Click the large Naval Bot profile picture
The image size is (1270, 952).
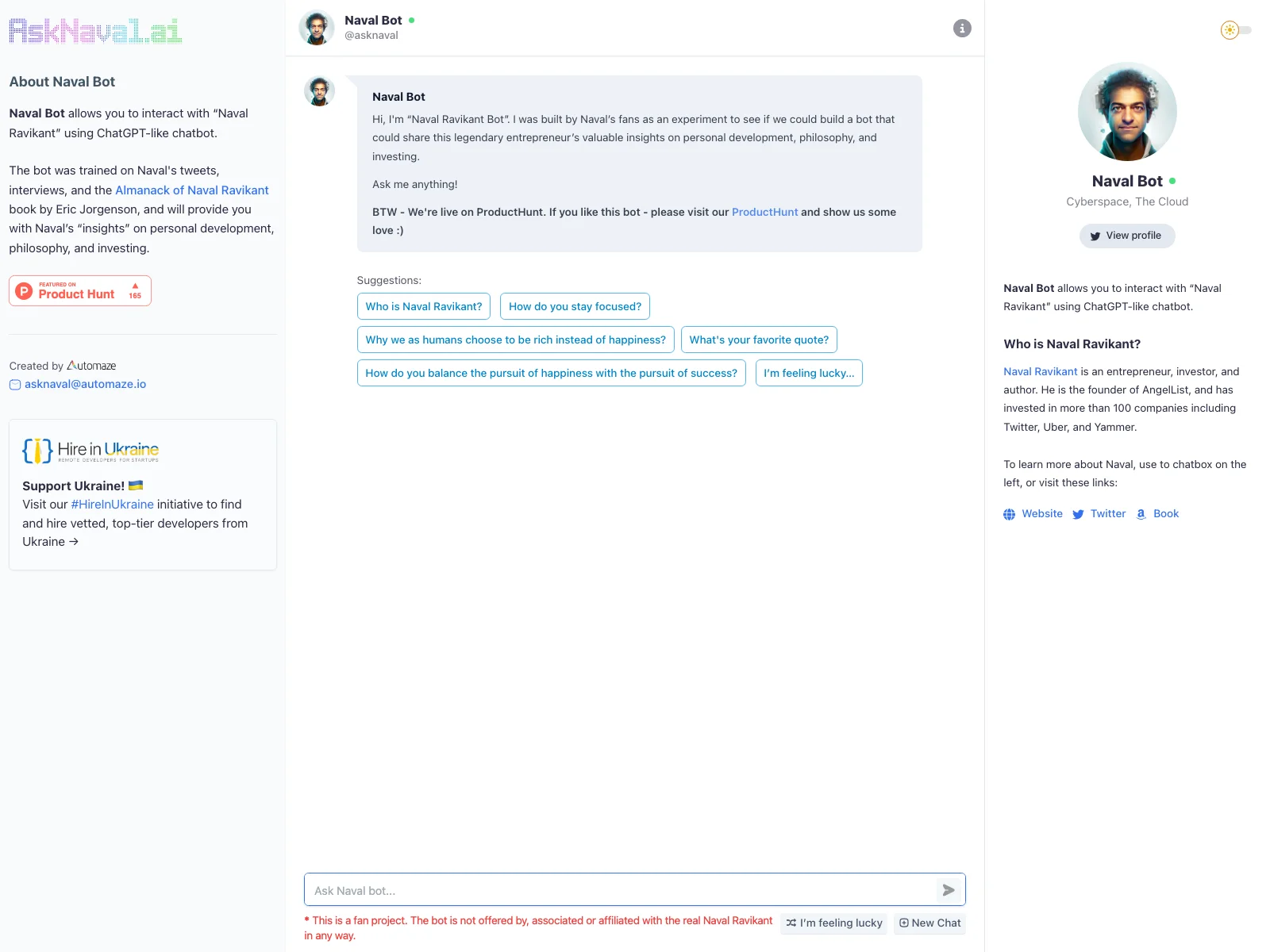1127,112
